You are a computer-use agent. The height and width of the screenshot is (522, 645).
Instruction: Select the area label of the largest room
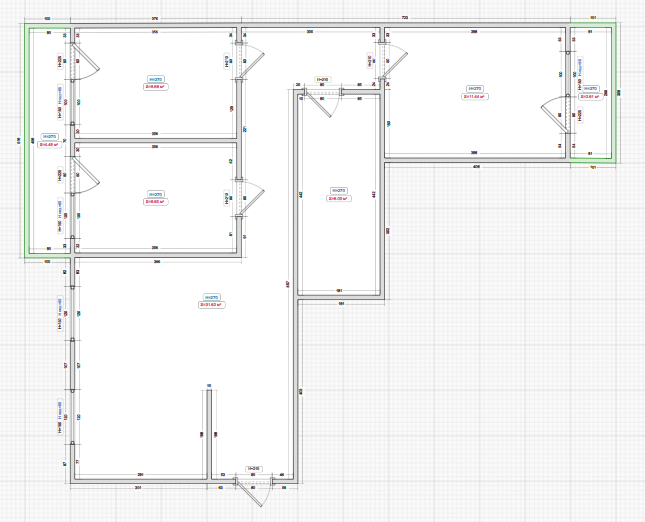coord(212,305)
